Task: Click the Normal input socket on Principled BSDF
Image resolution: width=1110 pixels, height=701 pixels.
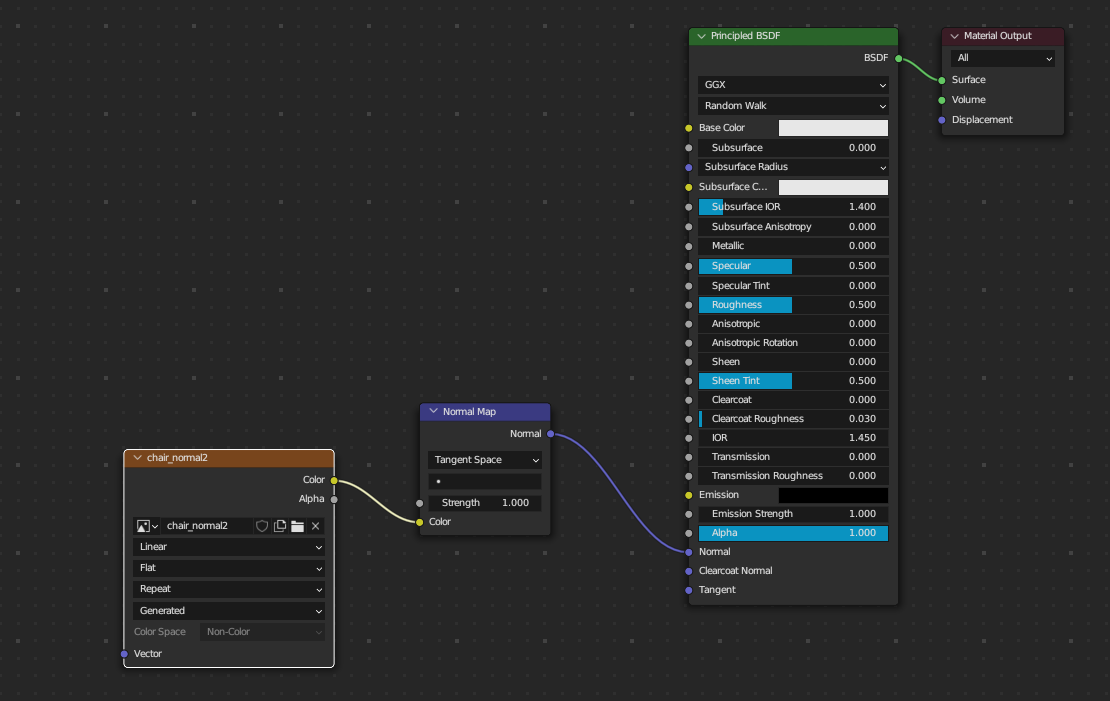Action: (x=689, y=552)
